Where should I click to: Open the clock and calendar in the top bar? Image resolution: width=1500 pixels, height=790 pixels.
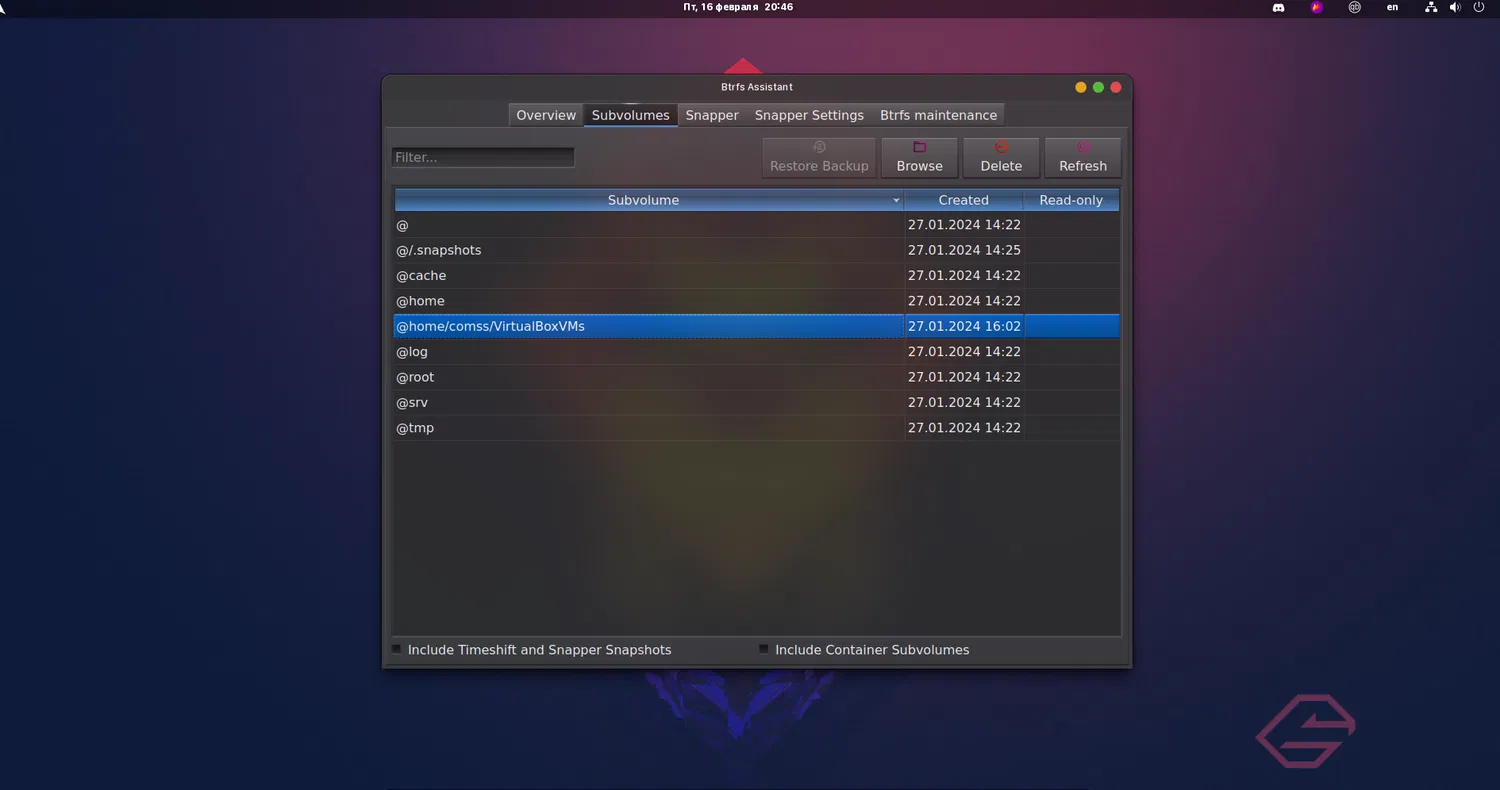(738, 7)
